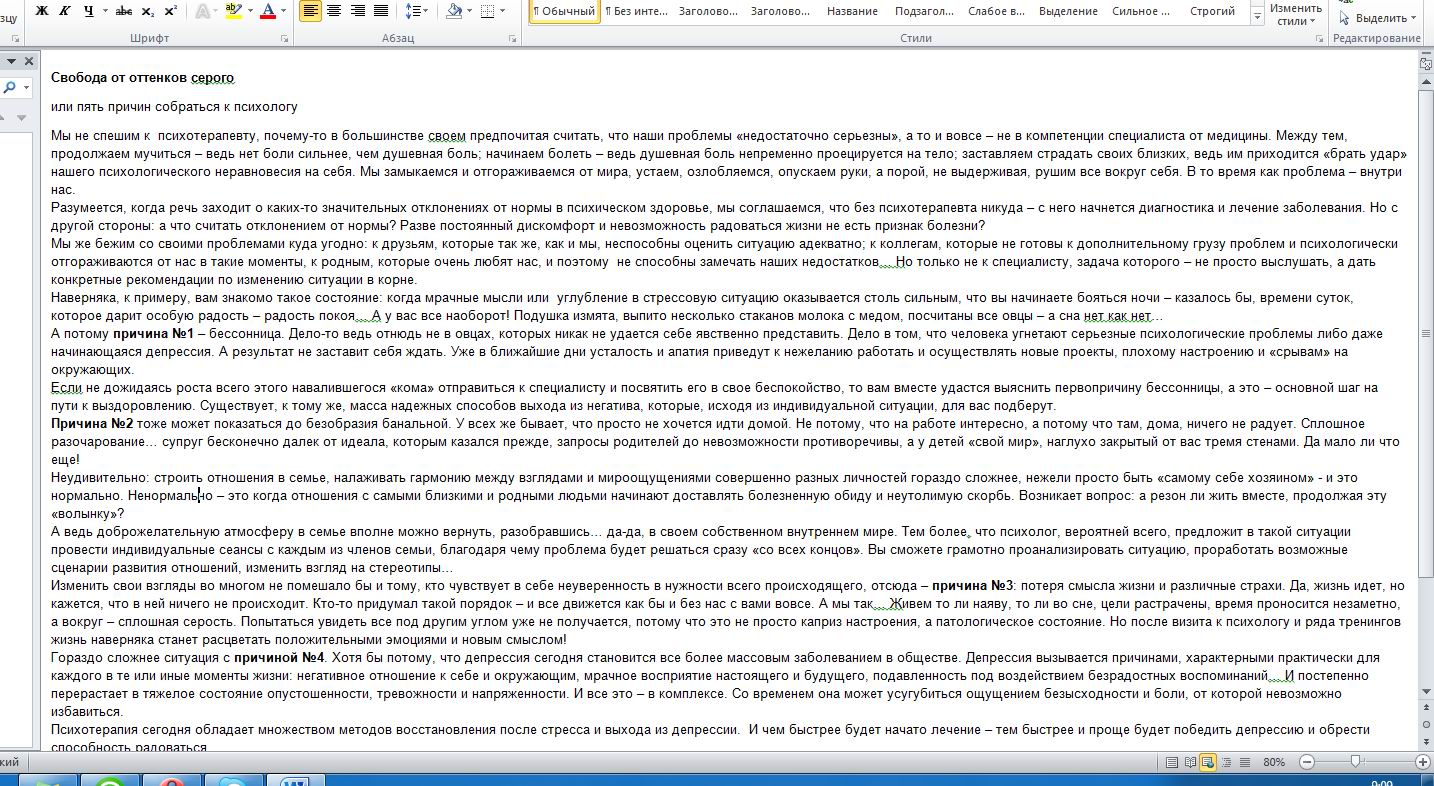Expand the styles gallery
The height and width of the screenshot is (786, 1434).
1256,18
